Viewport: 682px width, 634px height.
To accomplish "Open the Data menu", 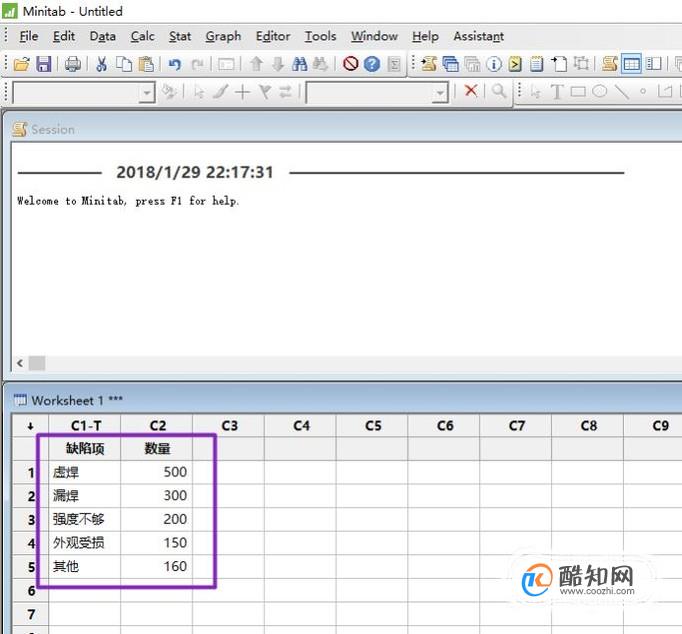I will point(103,36).
